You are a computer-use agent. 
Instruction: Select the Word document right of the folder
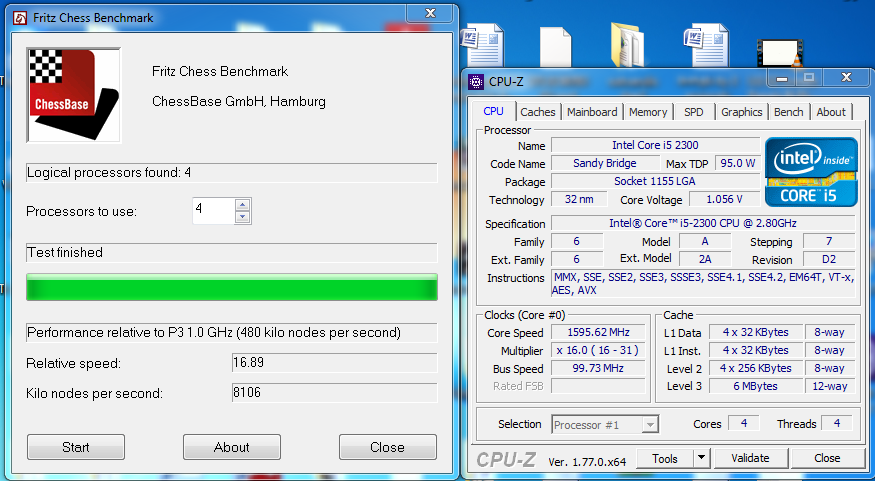coord(706,45)
